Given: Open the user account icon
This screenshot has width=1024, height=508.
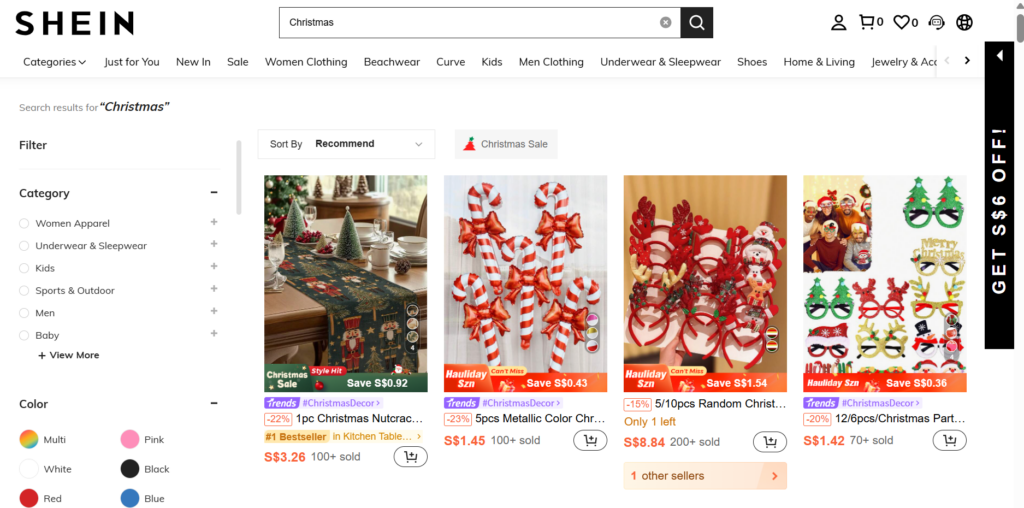Looking at the screenshot, I should pos(839,22).
